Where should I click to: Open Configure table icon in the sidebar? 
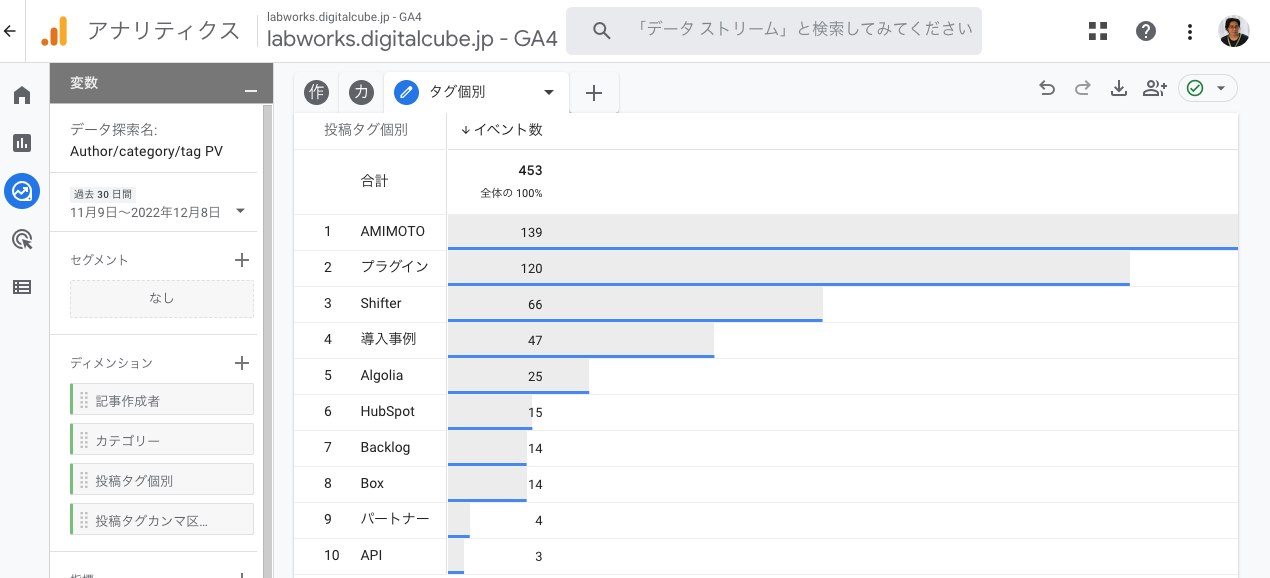click(x=22, y=287)
